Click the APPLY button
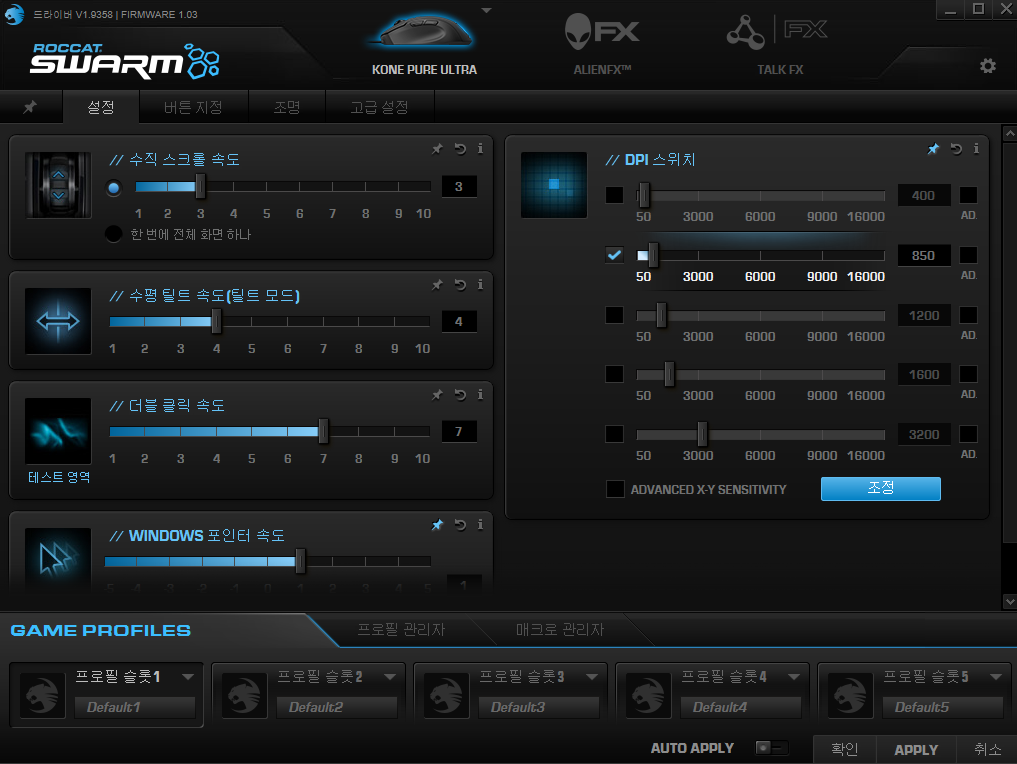 [x=916, y=749]
